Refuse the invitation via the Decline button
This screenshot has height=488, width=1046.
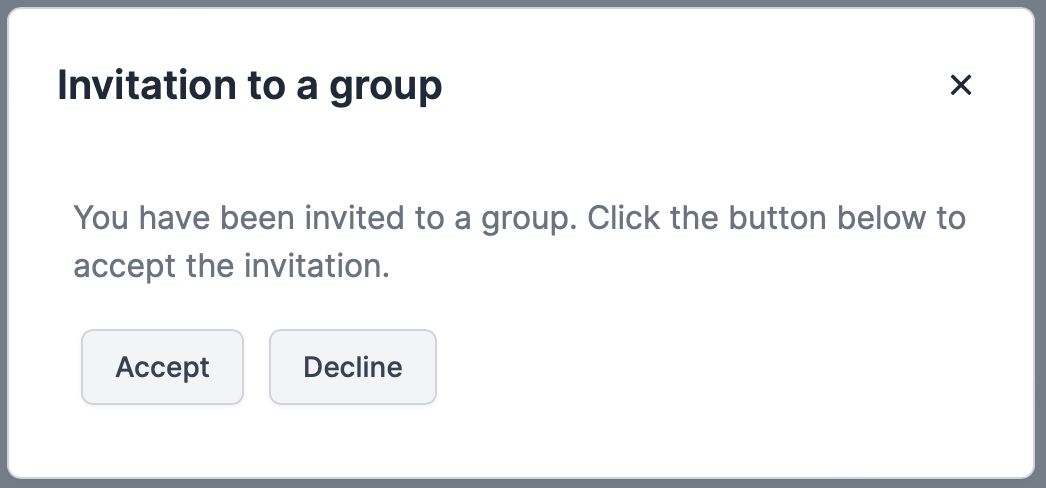pyautogui.click(x=353, y=367)
